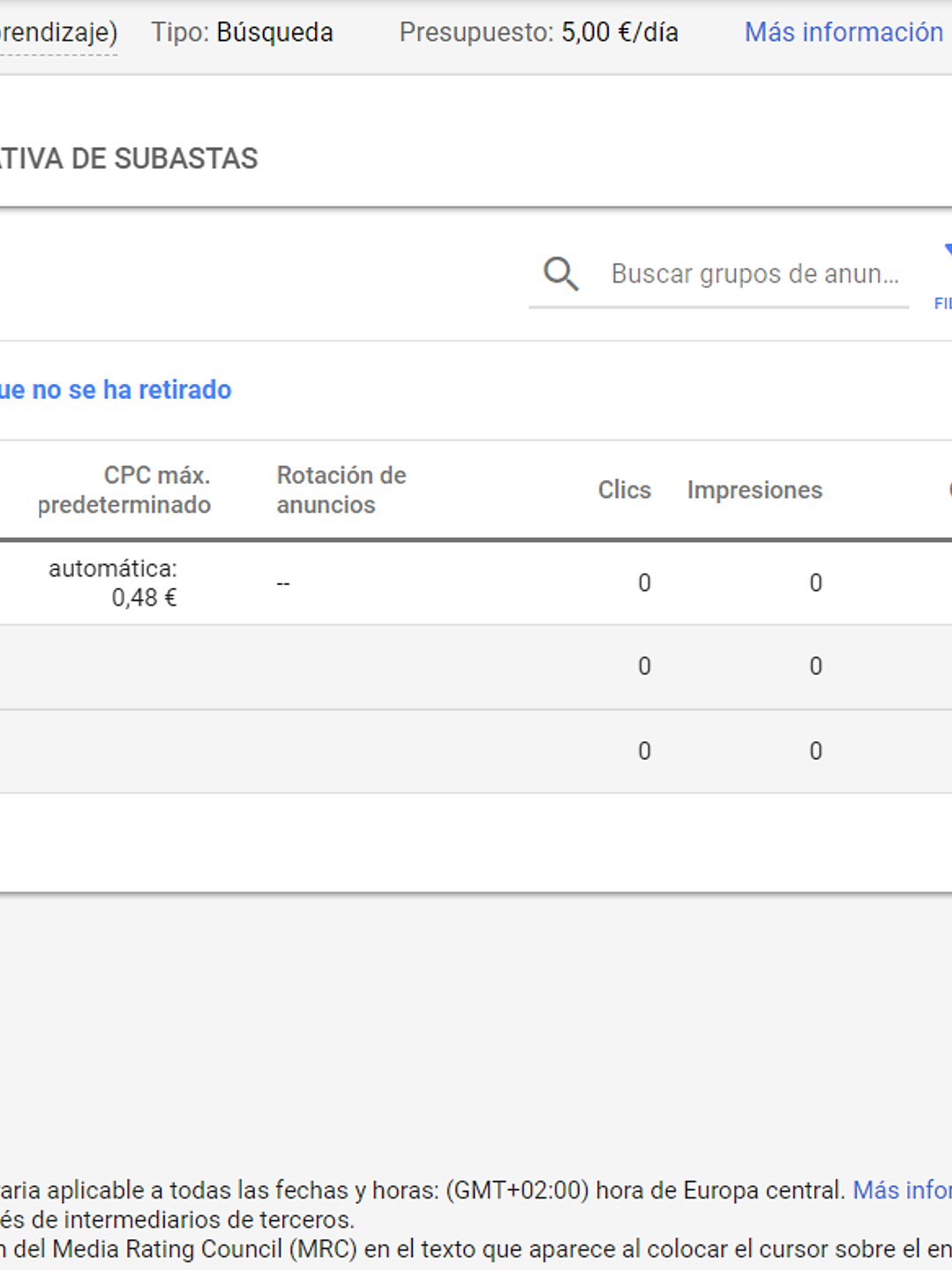952x1270 pixels.
Task: Click the Clics value in the first row
Action: pyautogui.click(x=644, y=583)
